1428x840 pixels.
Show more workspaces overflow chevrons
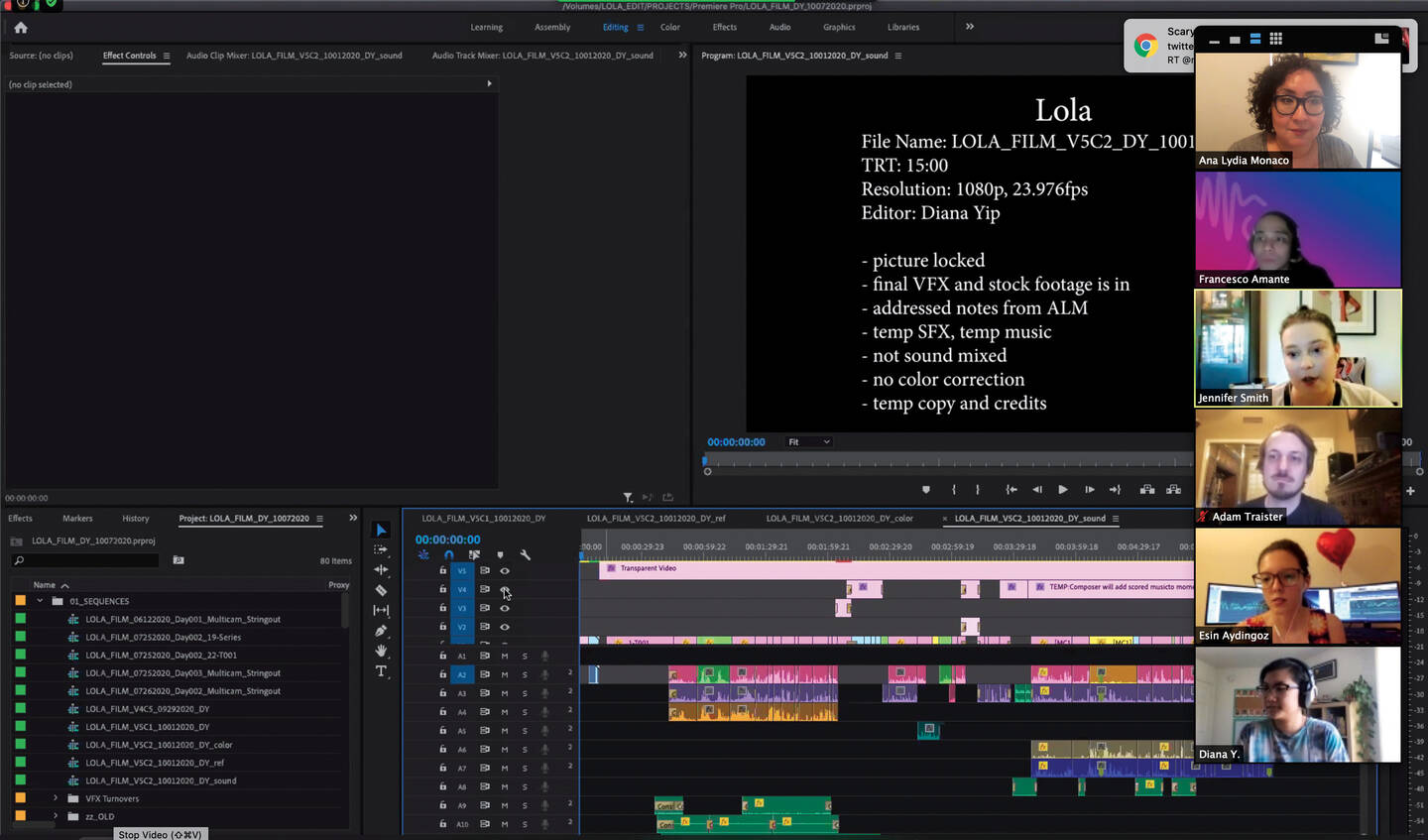pyautogui.click(x=970, y=27)
